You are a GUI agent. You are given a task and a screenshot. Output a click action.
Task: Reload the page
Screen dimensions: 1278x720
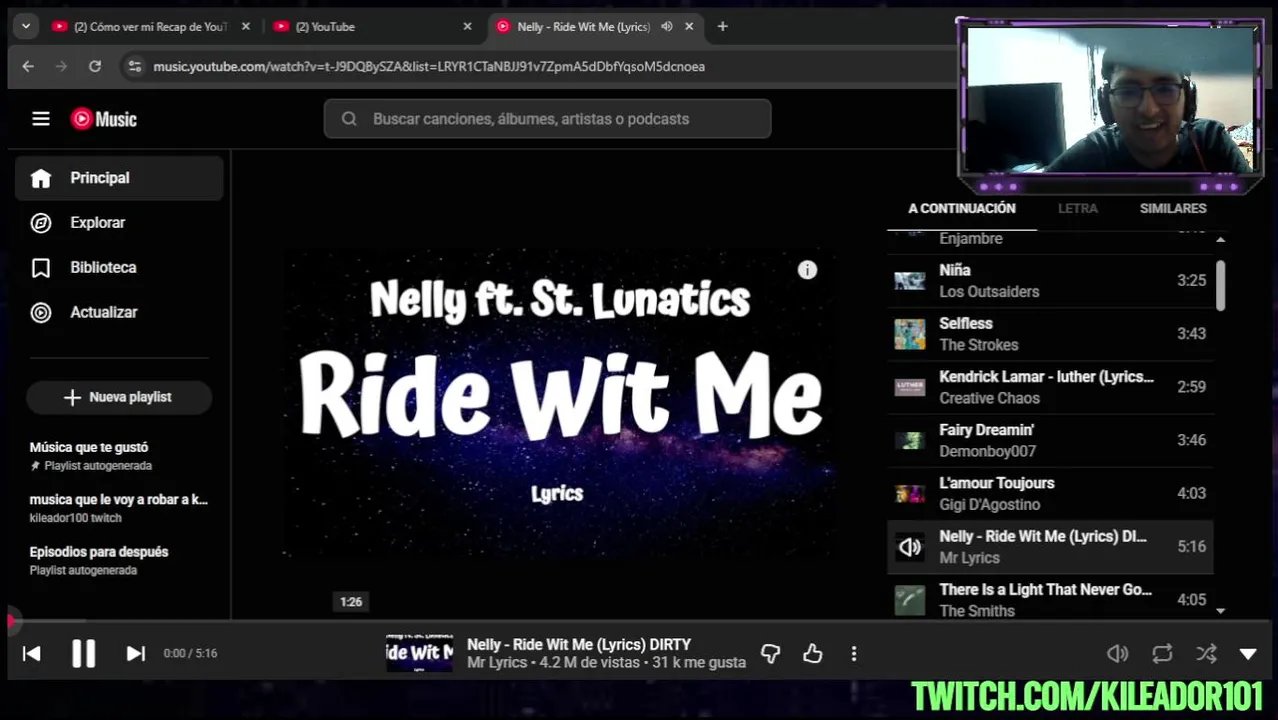95,66
